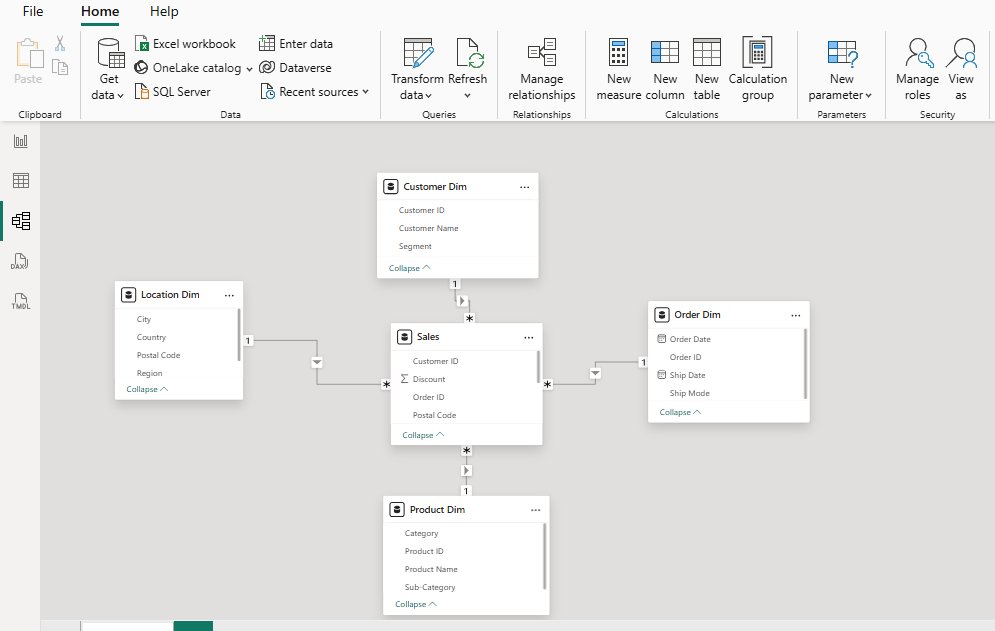995x631 pixels.
Task: Switch to Table view
Action: point(21,180)
